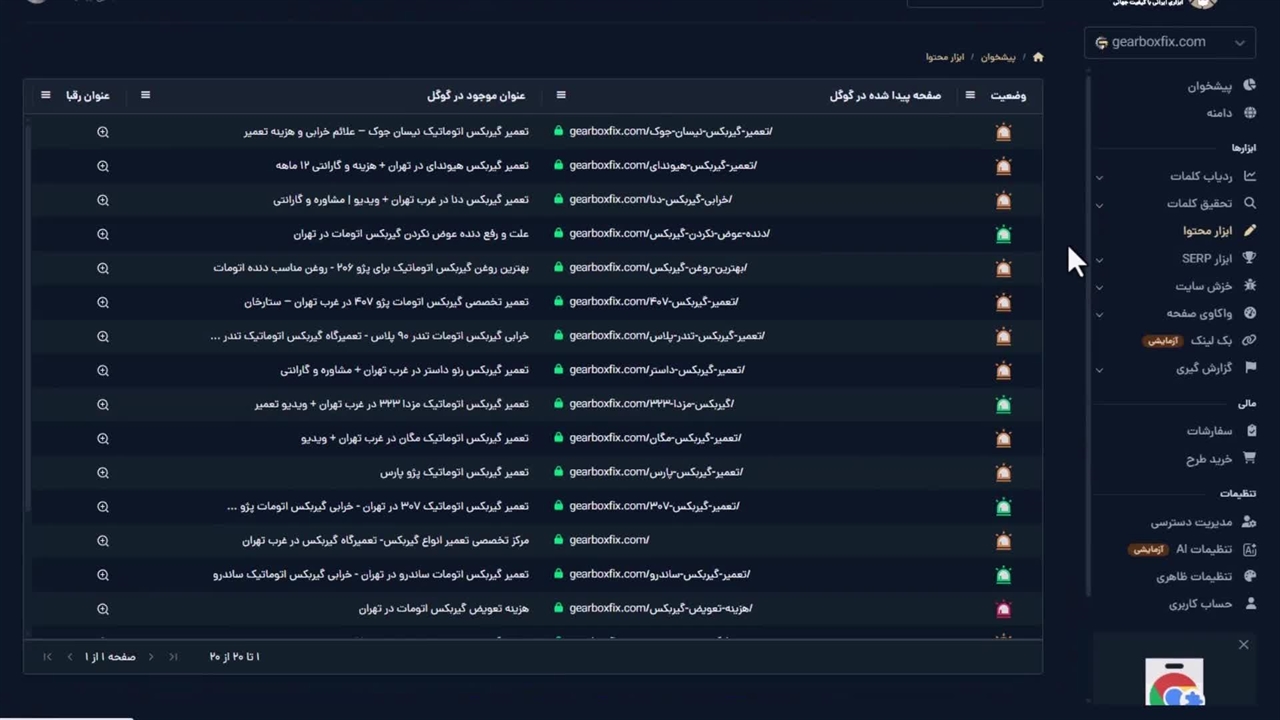Click breadcrumb home icon
The height and width of the screenshot is (720, 1280).
pos(1038,57)
